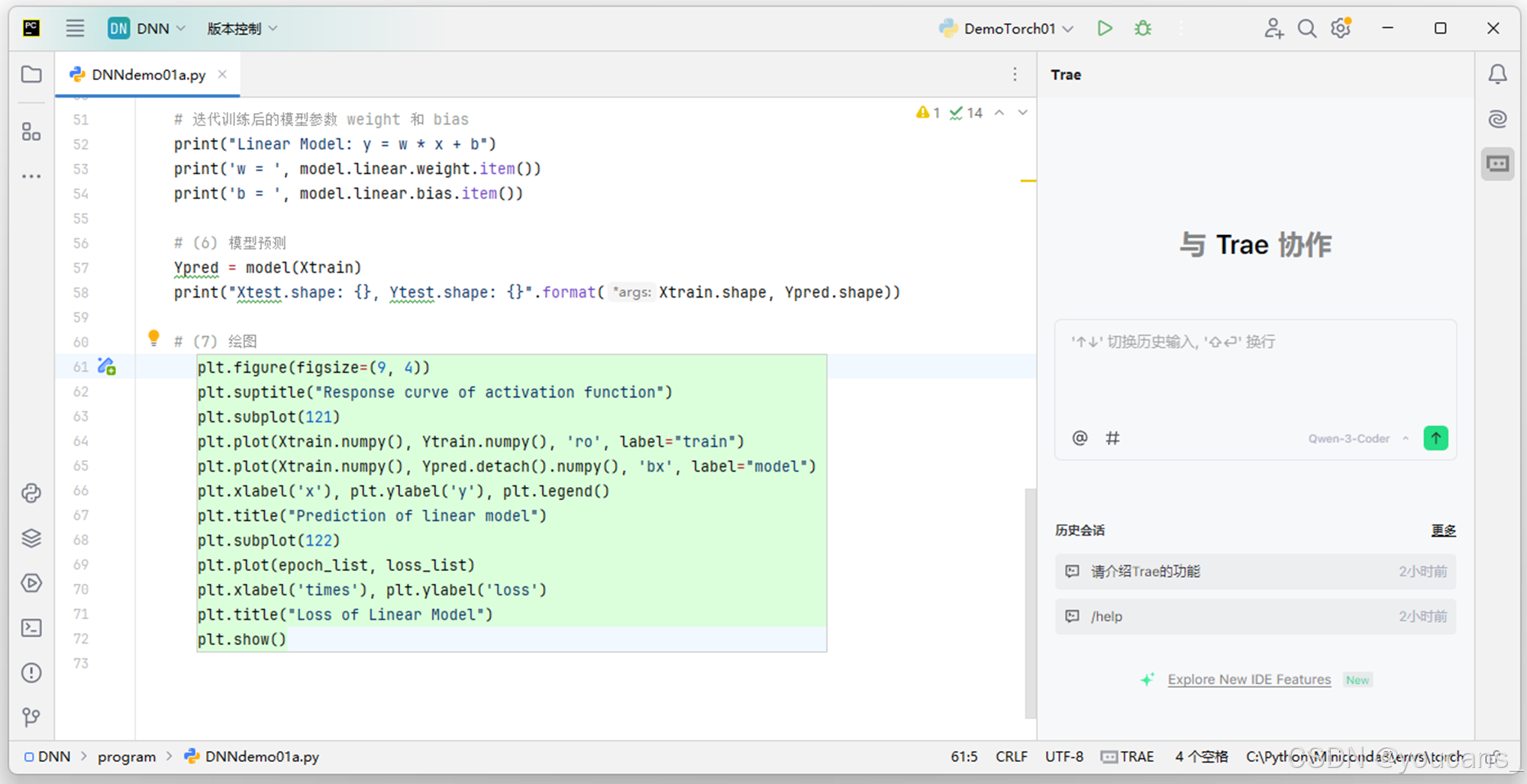Viewport: 1527px width, 784px height.
Task: Open the layers-shaped tool window icon
Action: (31, 538)
